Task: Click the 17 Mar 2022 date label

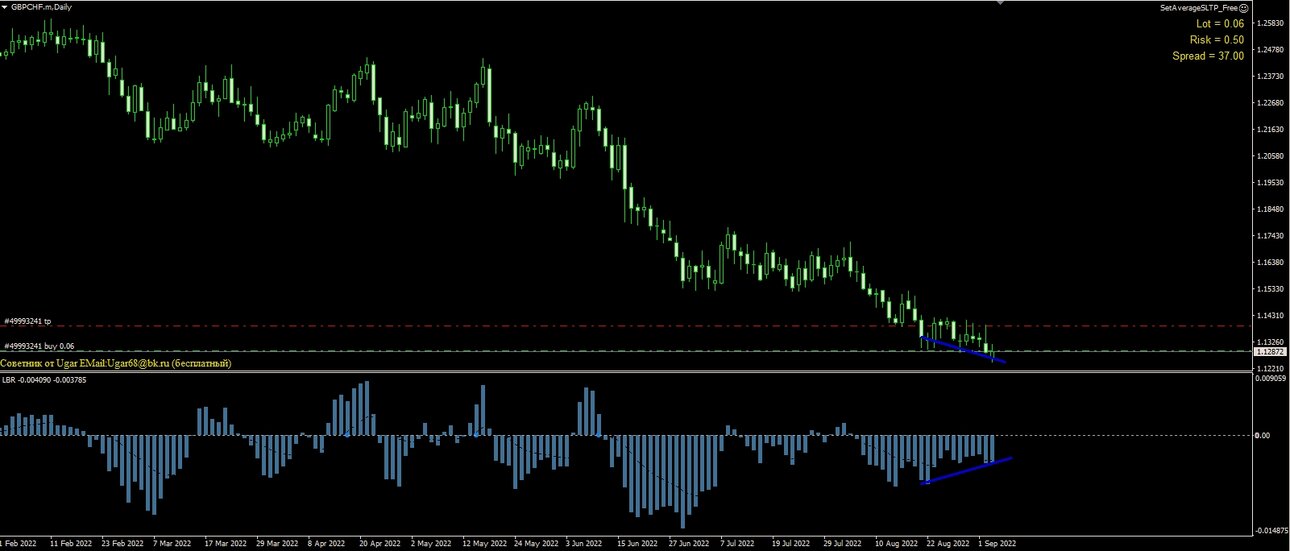Action: tap(225, 543)
